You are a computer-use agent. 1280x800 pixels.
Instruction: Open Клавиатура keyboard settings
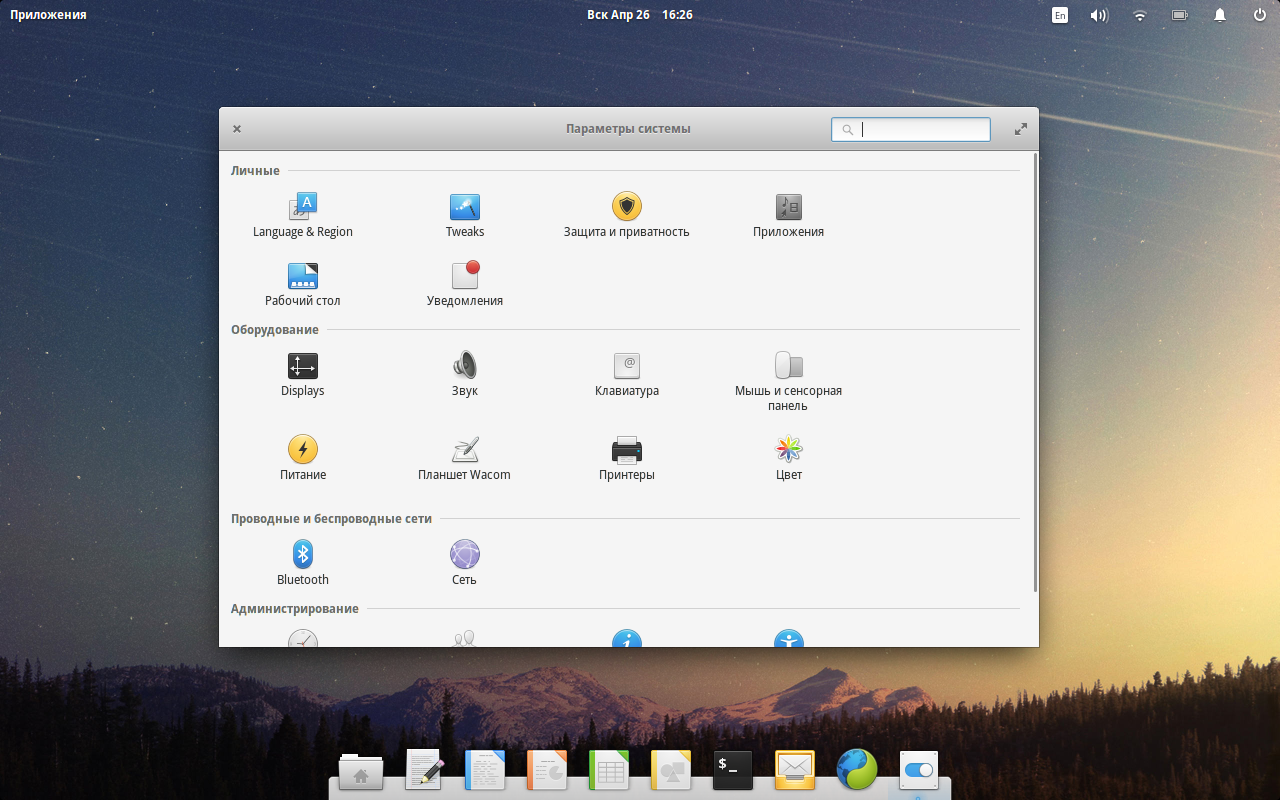pyautogui.click(x=627, y=367)
